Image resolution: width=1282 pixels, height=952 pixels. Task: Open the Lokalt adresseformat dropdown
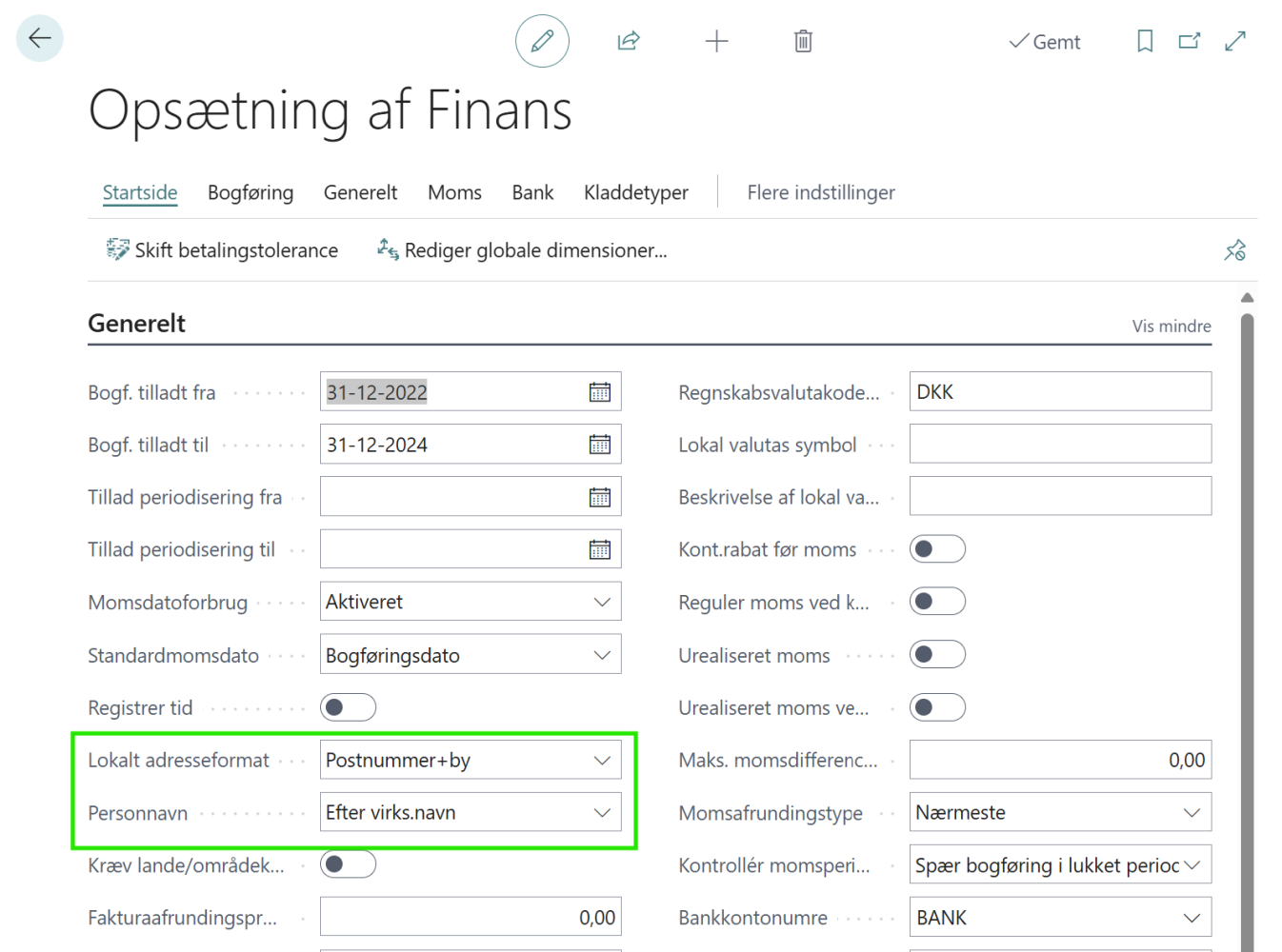pos(601,760)
